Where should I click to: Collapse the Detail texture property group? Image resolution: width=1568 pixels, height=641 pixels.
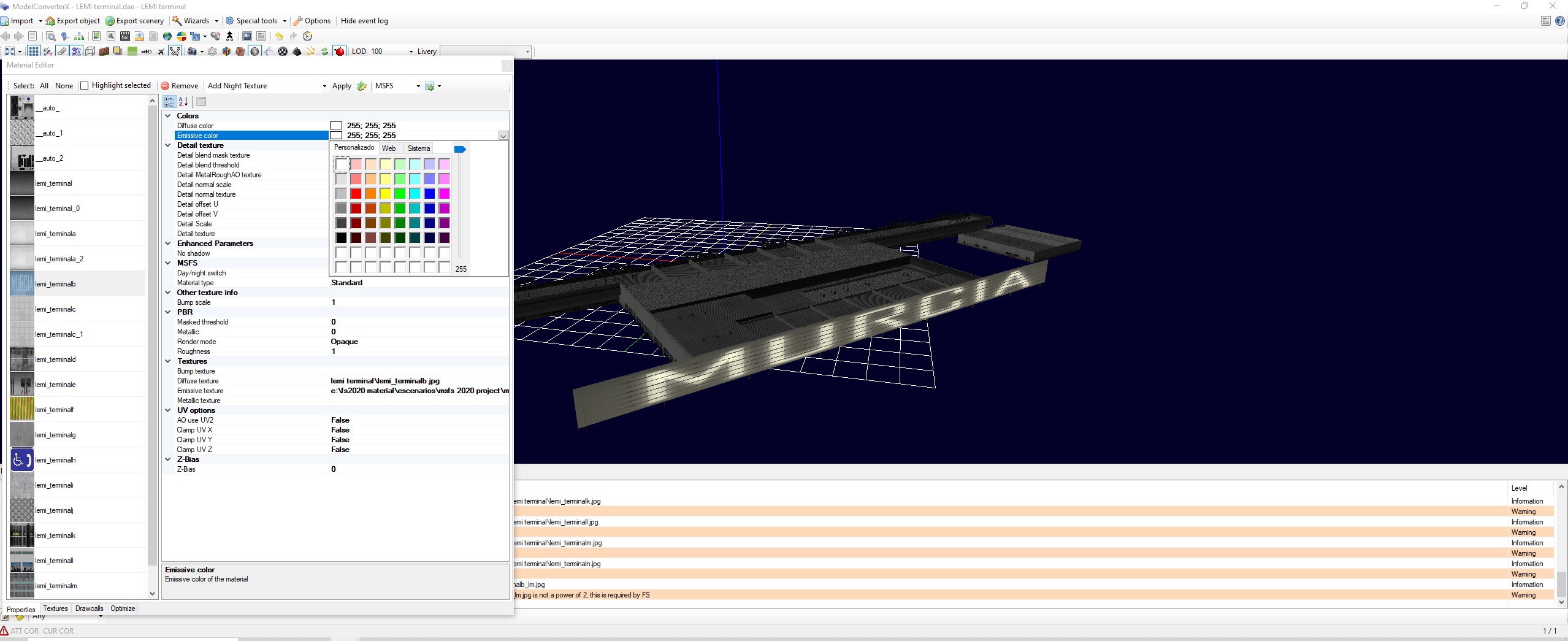[x=168, y=145]
